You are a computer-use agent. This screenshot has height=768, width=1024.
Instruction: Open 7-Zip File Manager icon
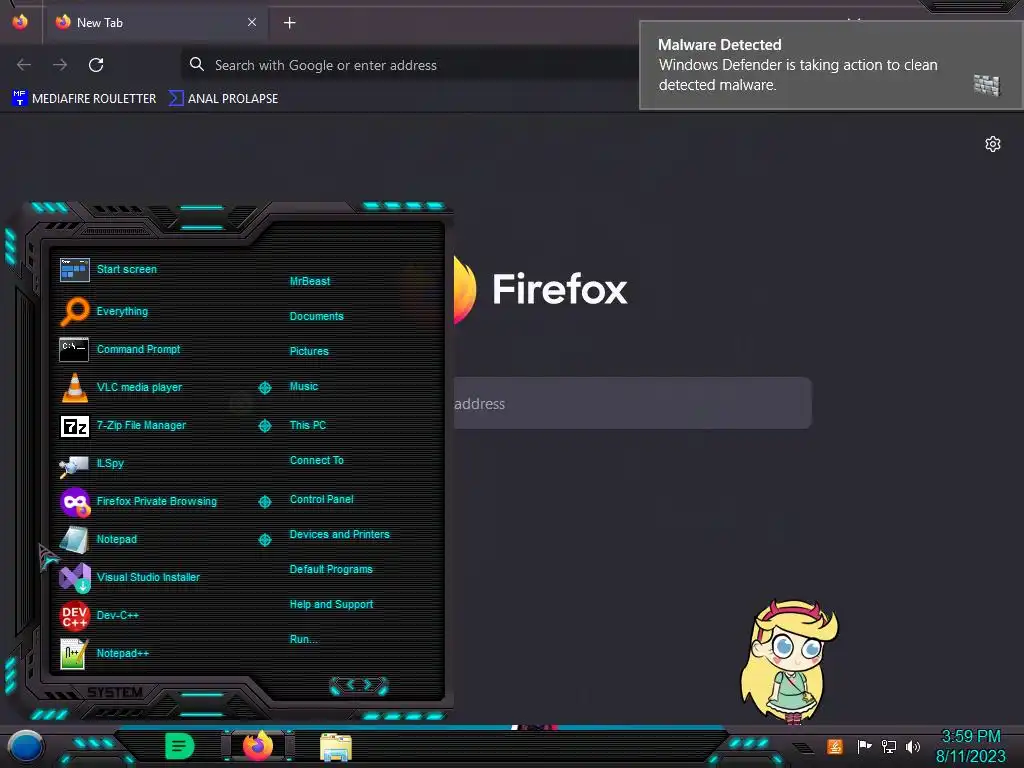coord(74,426)
